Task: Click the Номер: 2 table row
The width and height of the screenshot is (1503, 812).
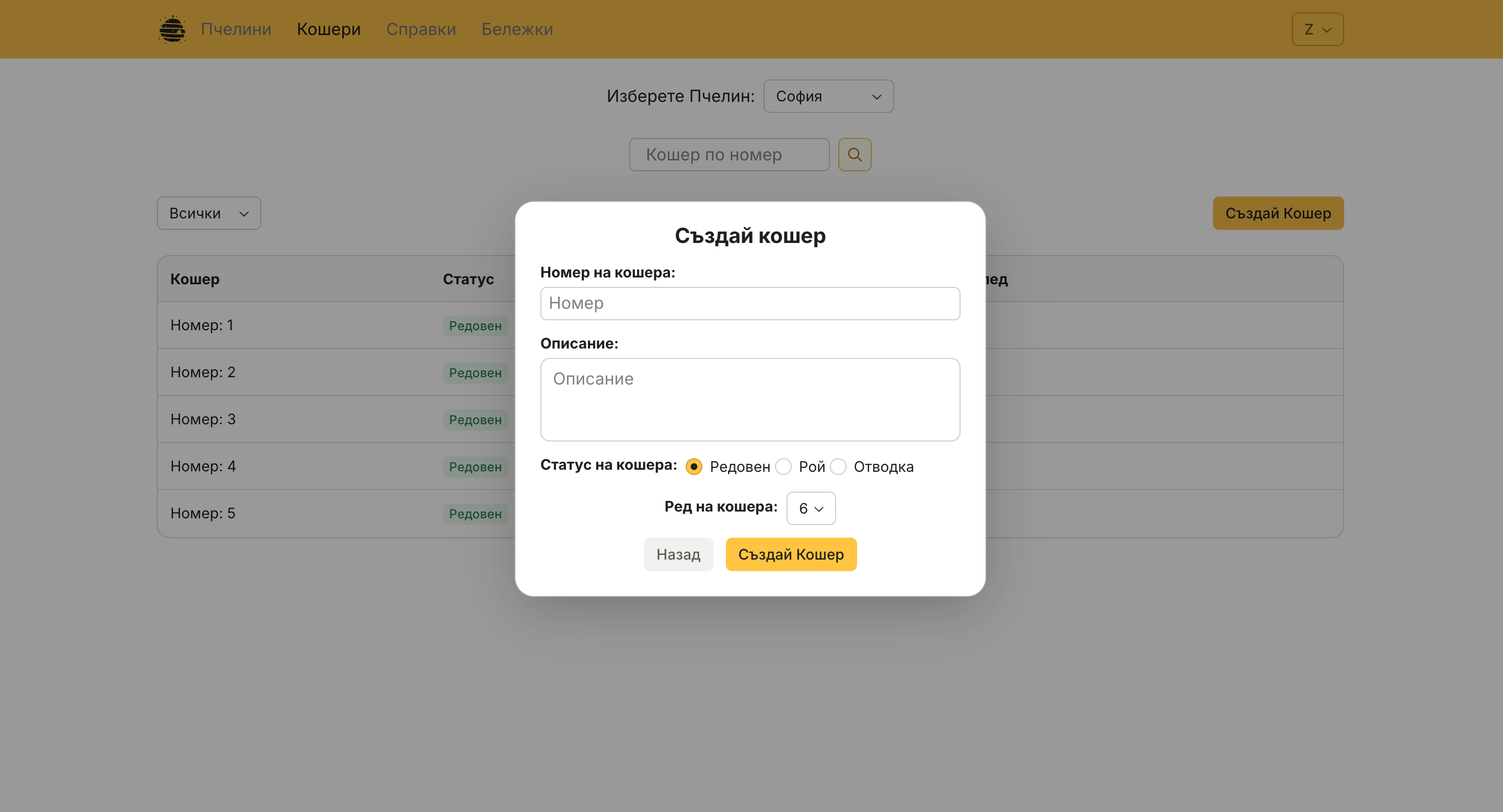Action: point(750,372)
